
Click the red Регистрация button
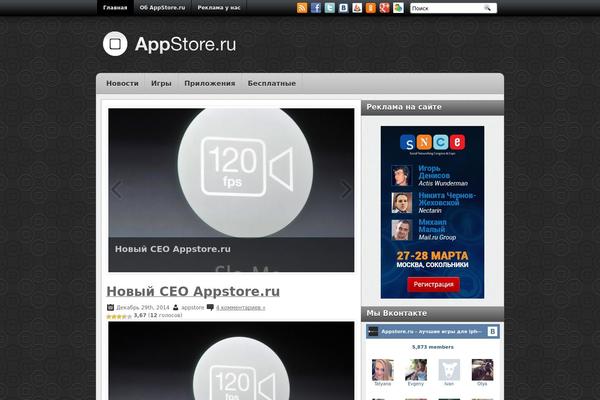pos(434,284)
